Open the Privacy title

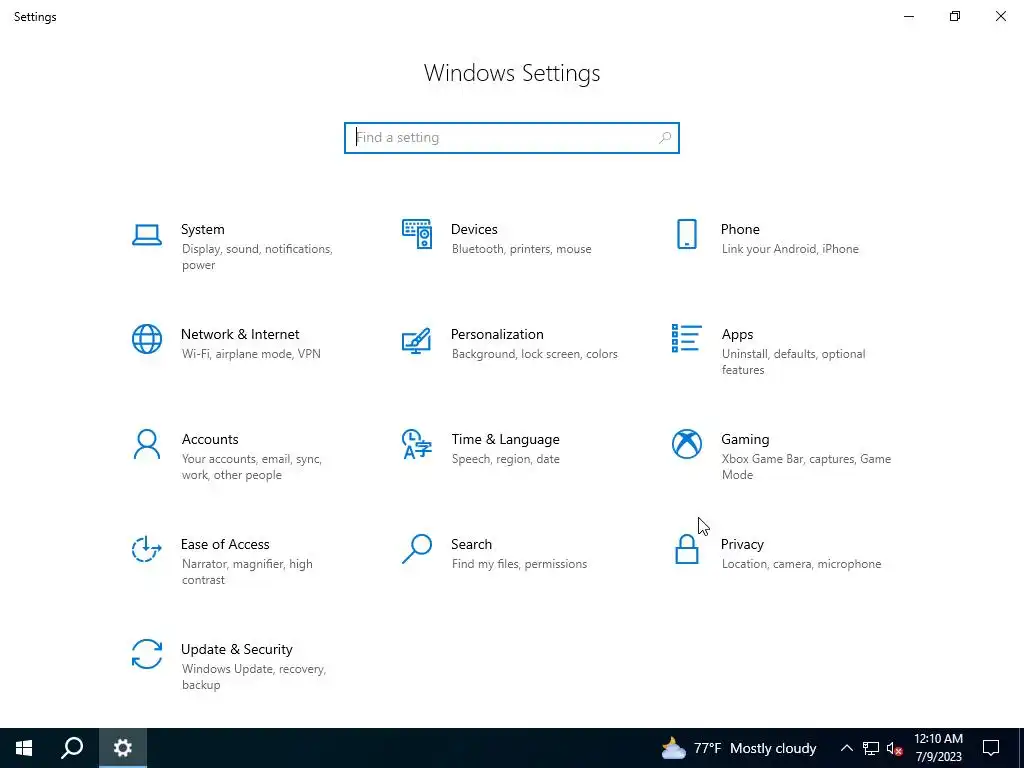(x=742, y=545)
